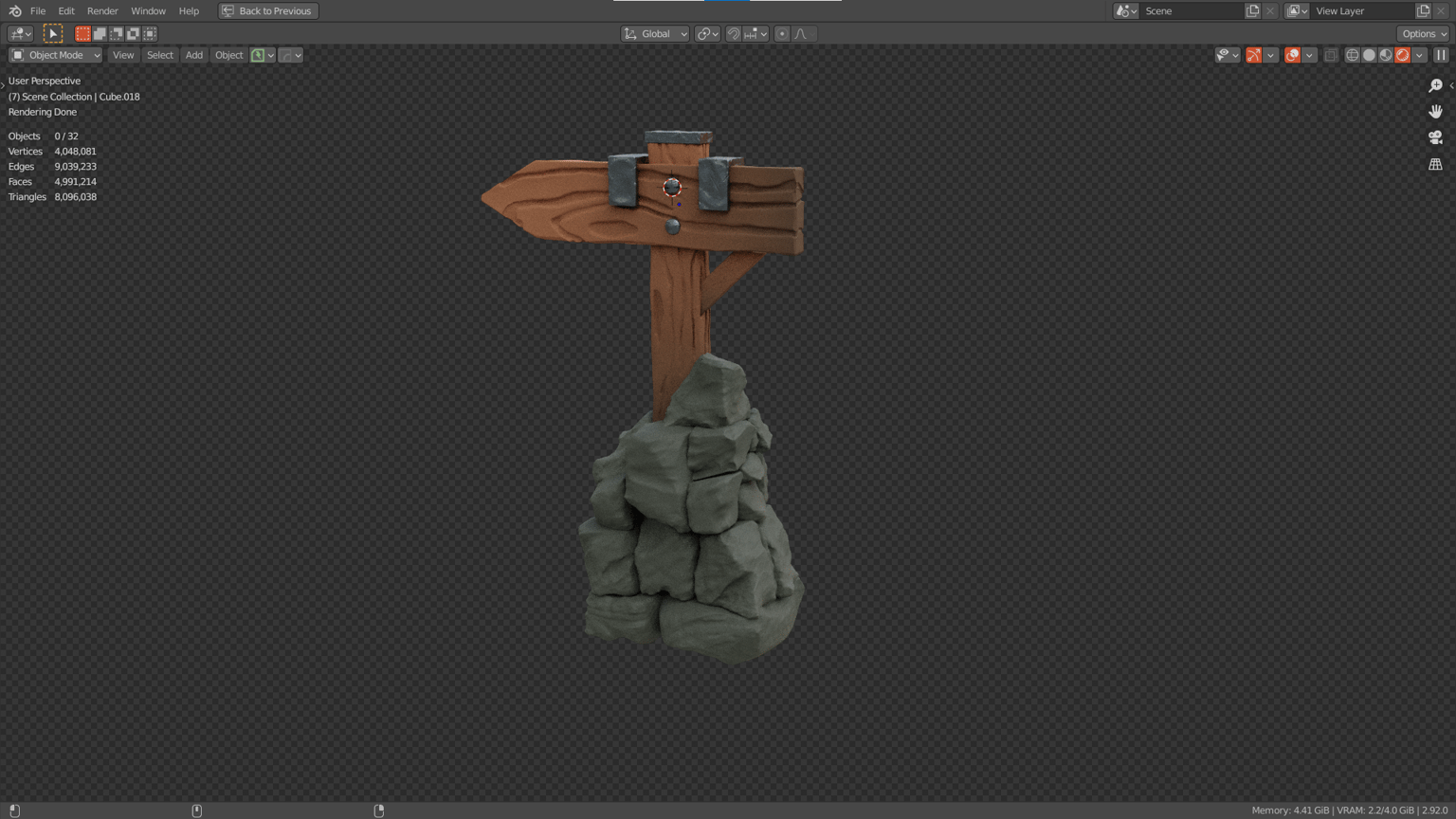The image size is (1456, 819).
Task: Open the Object Mode dropdown
Action: point(56,55)
